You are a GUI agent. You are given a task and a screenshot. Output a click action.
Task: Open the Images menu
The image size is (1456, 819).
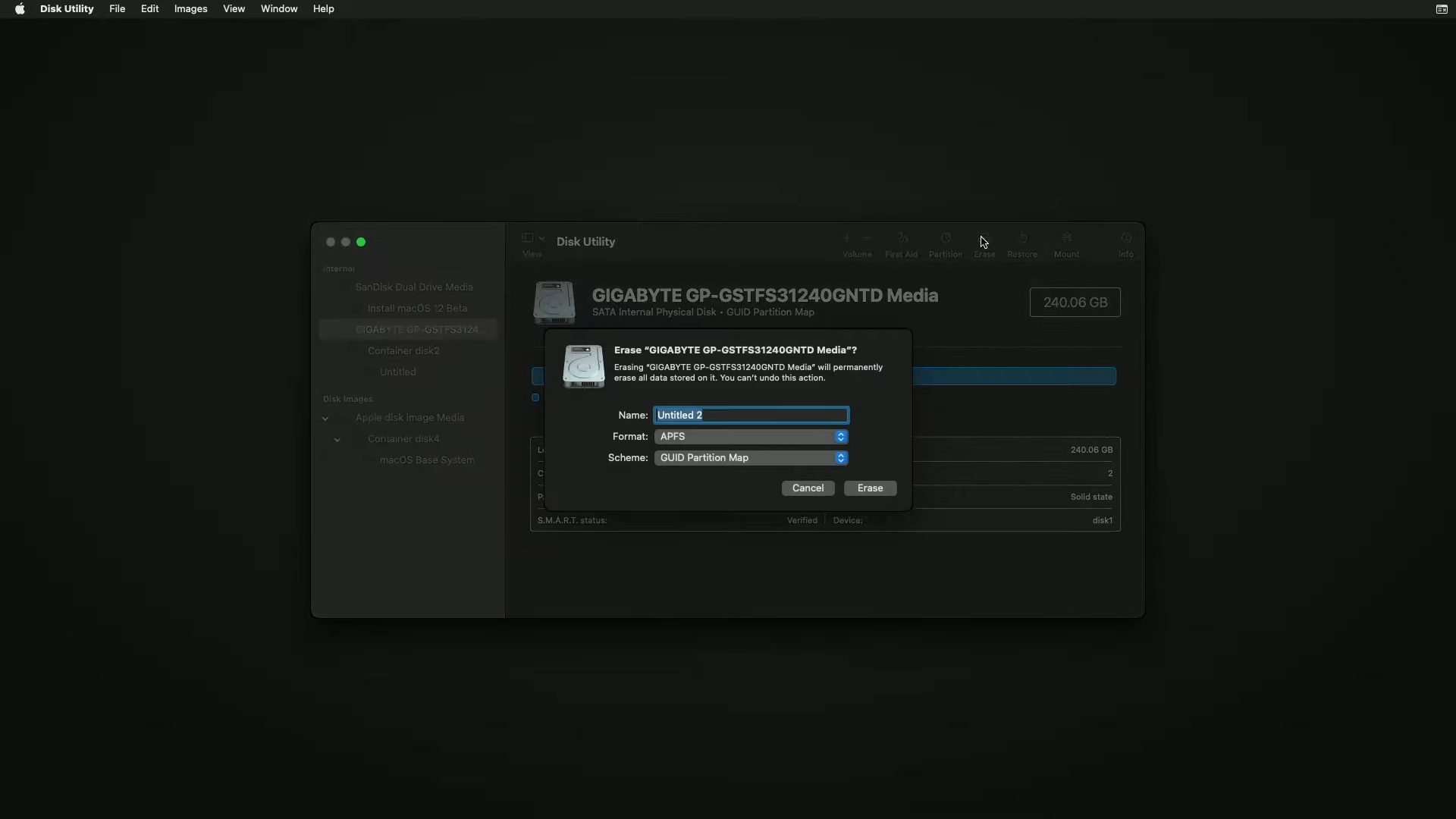click(x=190, y=9)
